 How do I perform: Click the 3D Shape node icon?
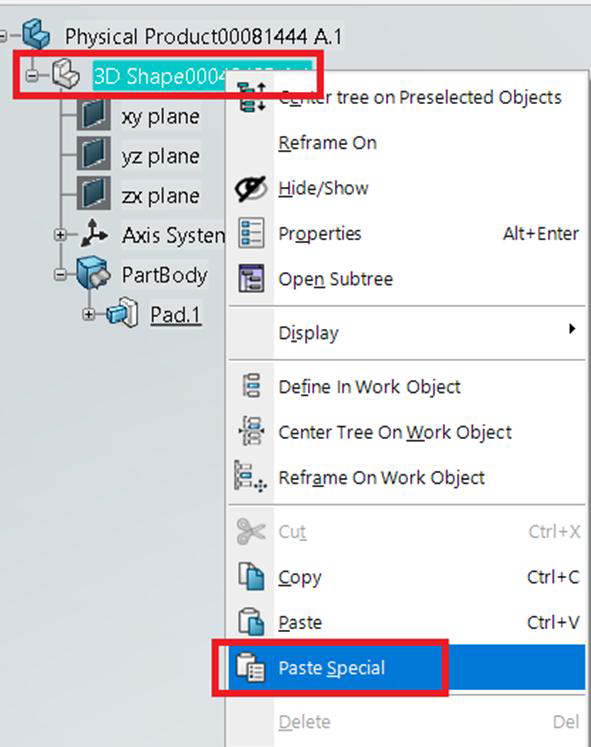[66, 74]
